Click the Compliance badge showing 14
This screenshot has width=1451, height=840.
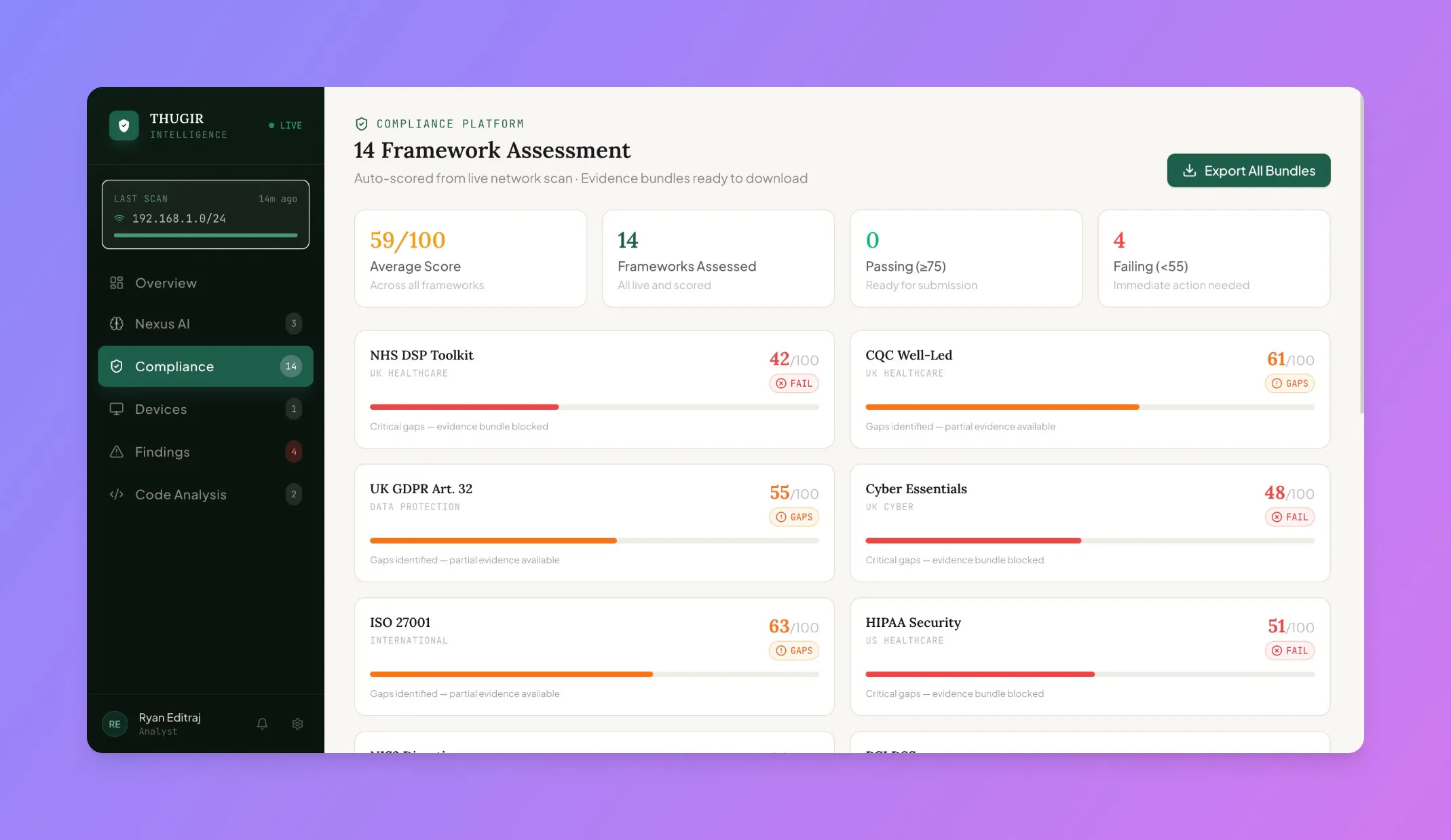[291, 366]
